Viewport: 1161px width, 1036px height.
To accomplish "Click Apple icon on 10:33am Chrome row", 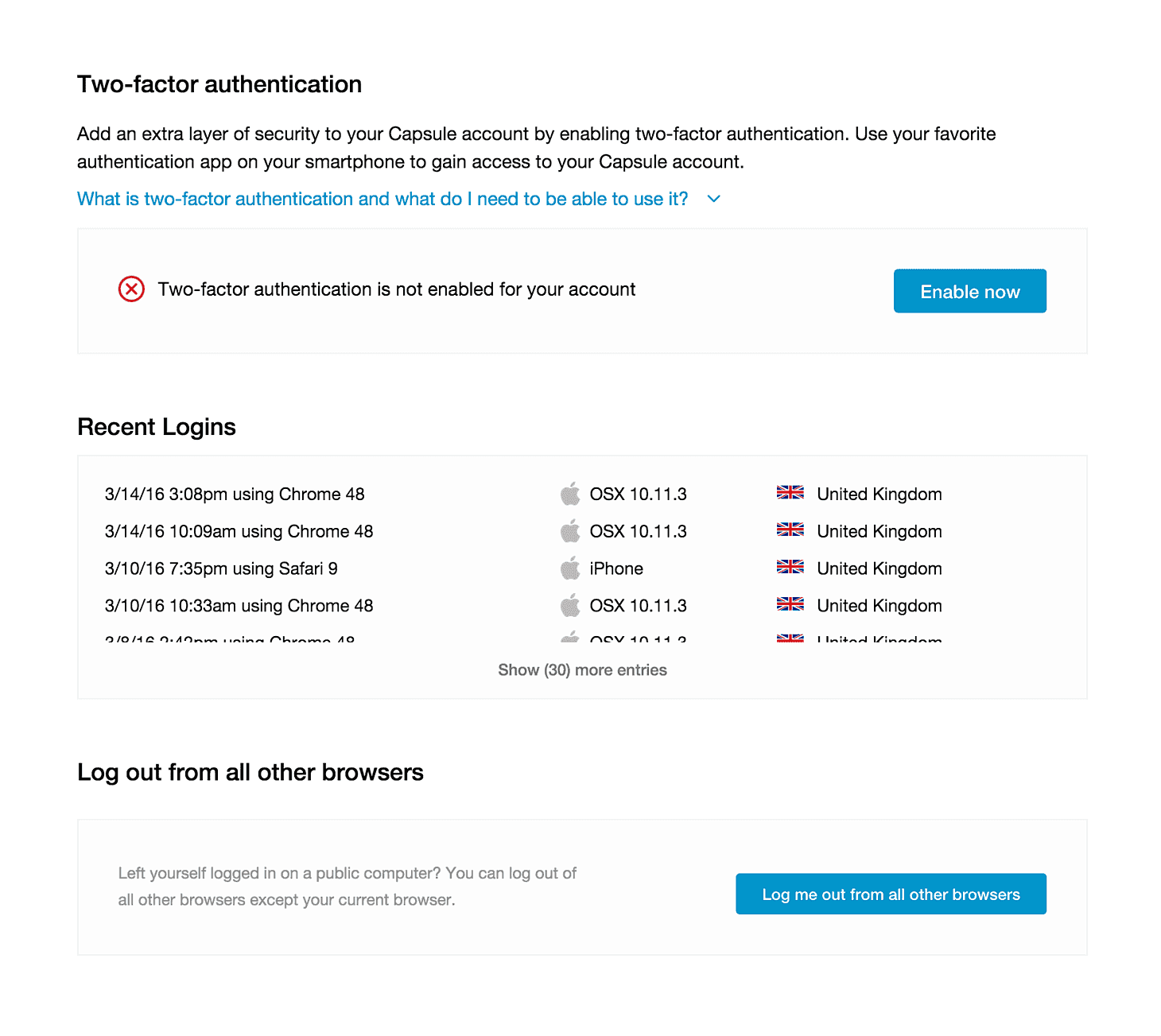I will (x=570, y=605).
